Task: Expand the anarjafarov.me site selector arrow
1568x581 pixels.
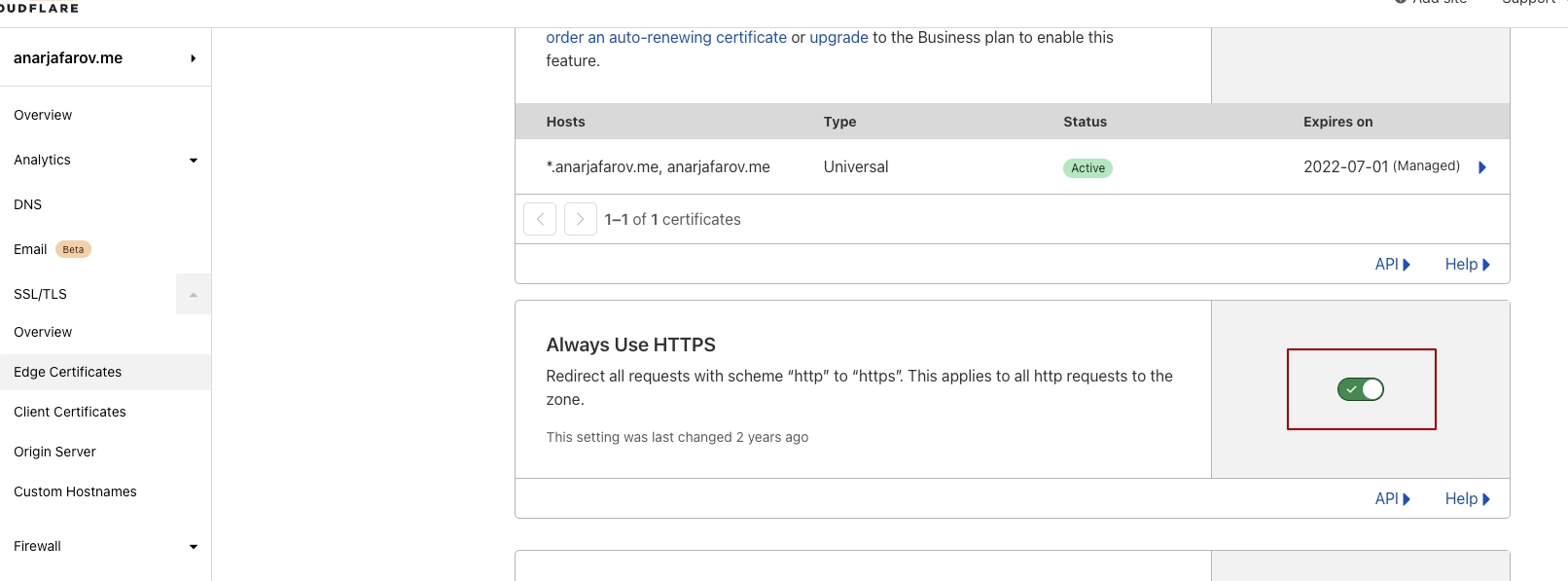Action: point(194,58)
